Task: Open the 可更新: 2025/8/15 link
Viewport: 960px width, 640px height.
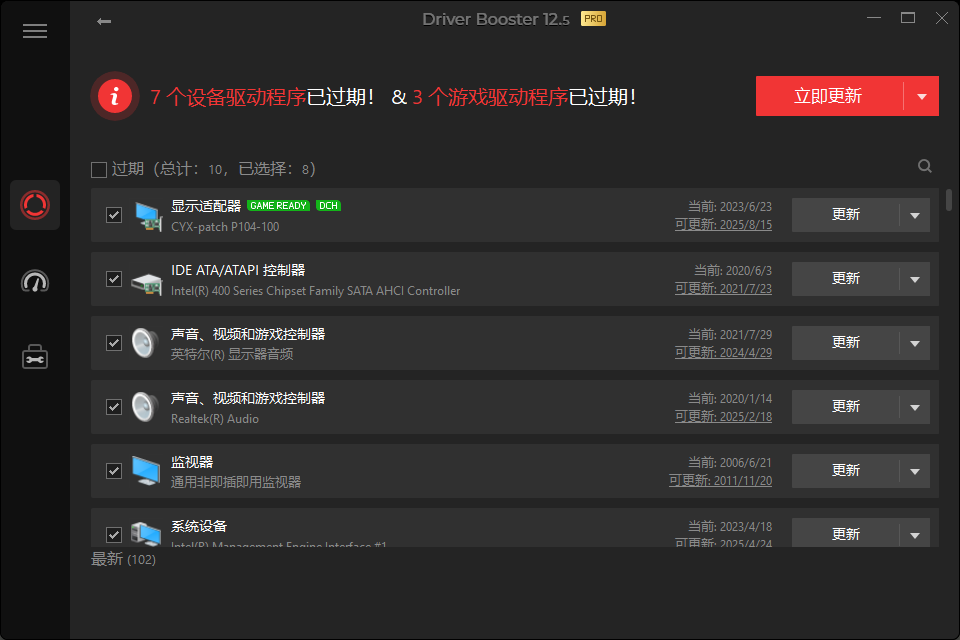Action: click(x=723, y=225)
